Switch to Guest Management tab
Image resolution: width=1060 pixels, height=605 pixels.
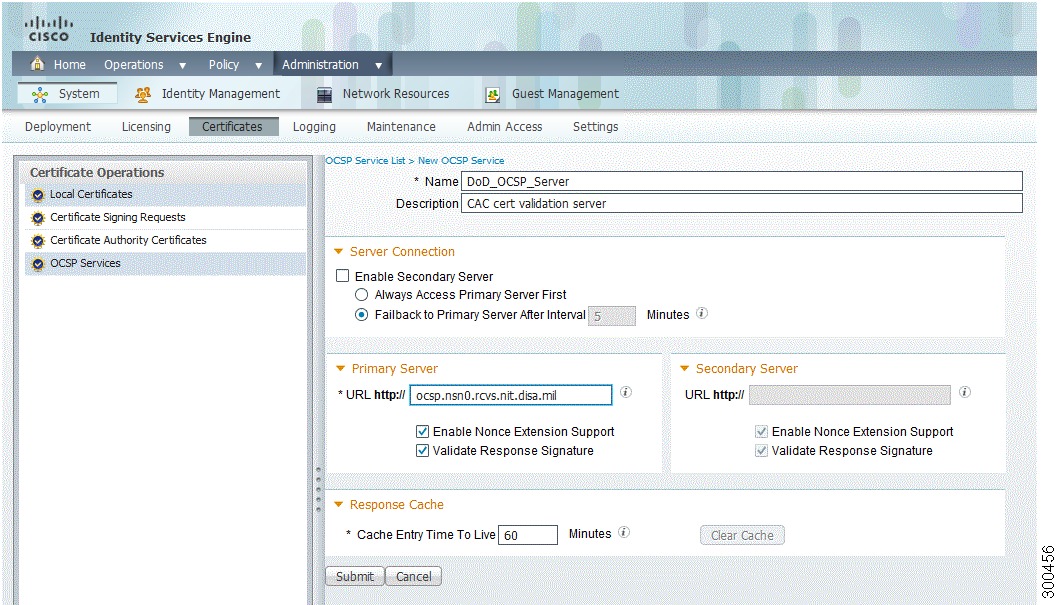coord(565,94)
